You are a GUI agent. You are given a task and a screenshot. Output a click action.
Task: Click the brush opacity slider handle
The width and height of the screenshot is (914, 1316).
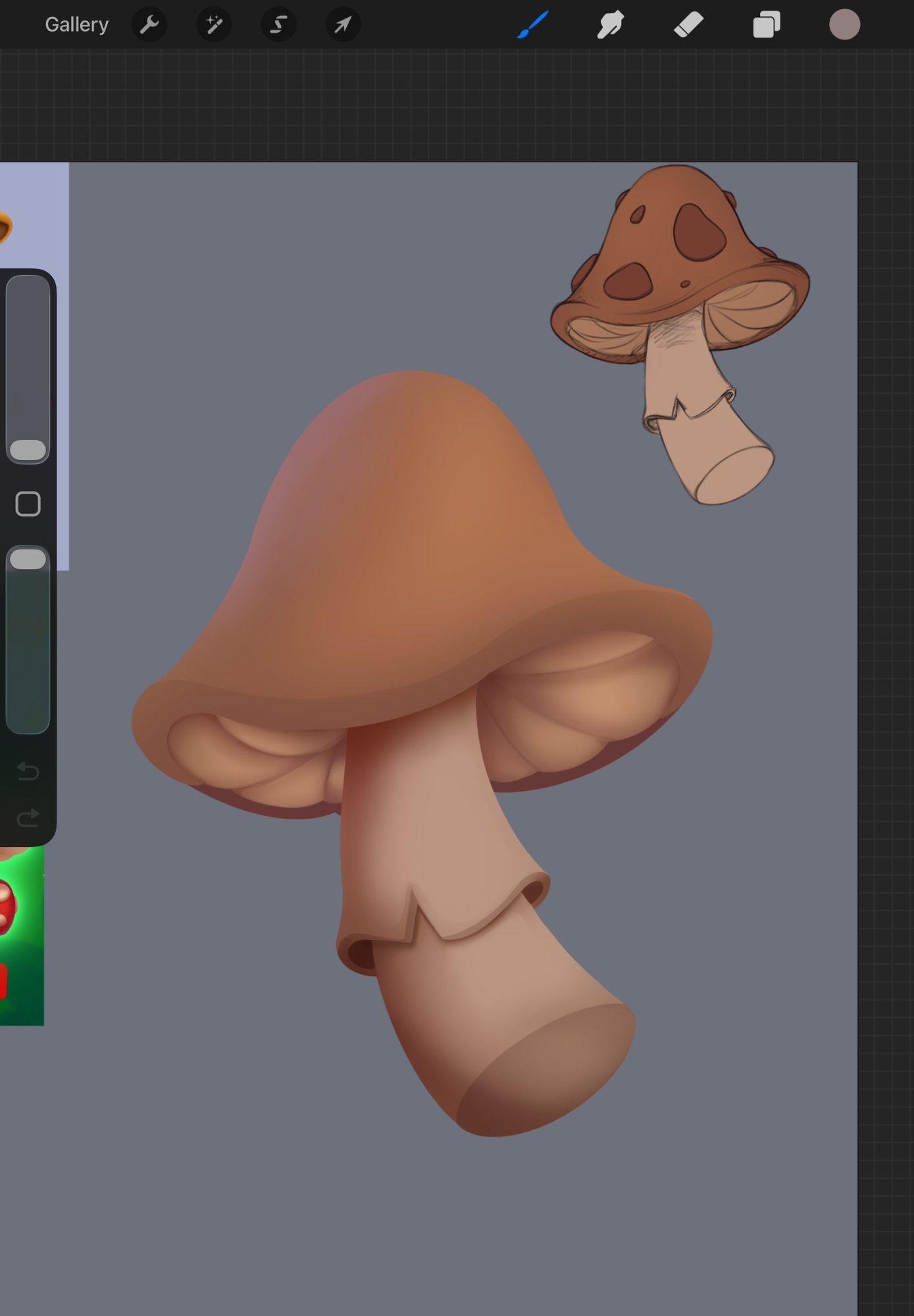point(28,559)
